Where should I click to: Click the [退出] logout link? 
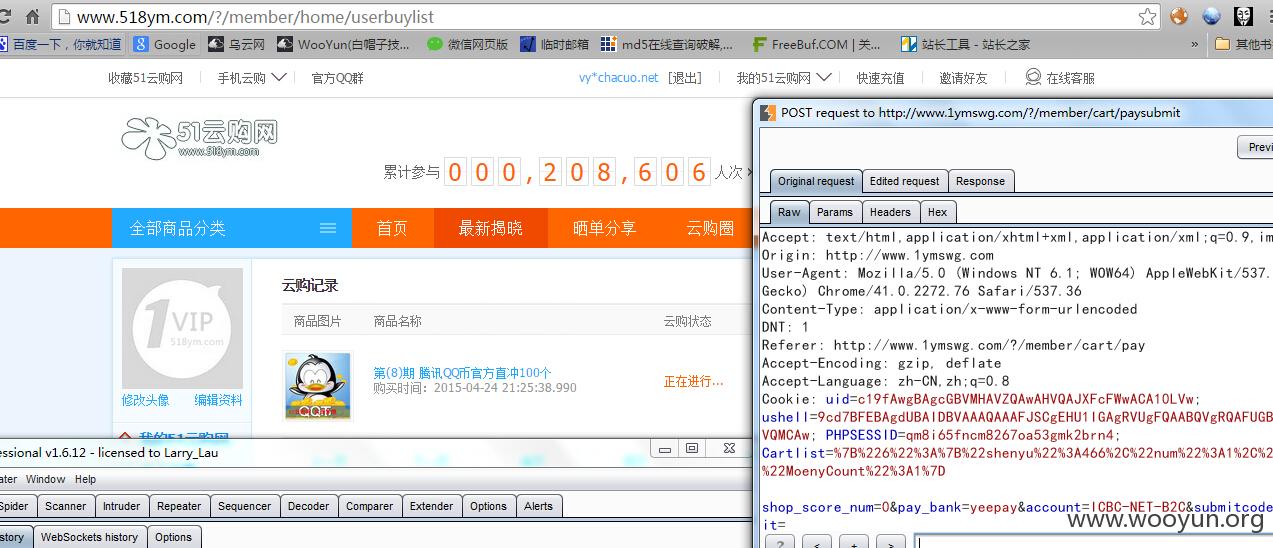pos(685,77)
